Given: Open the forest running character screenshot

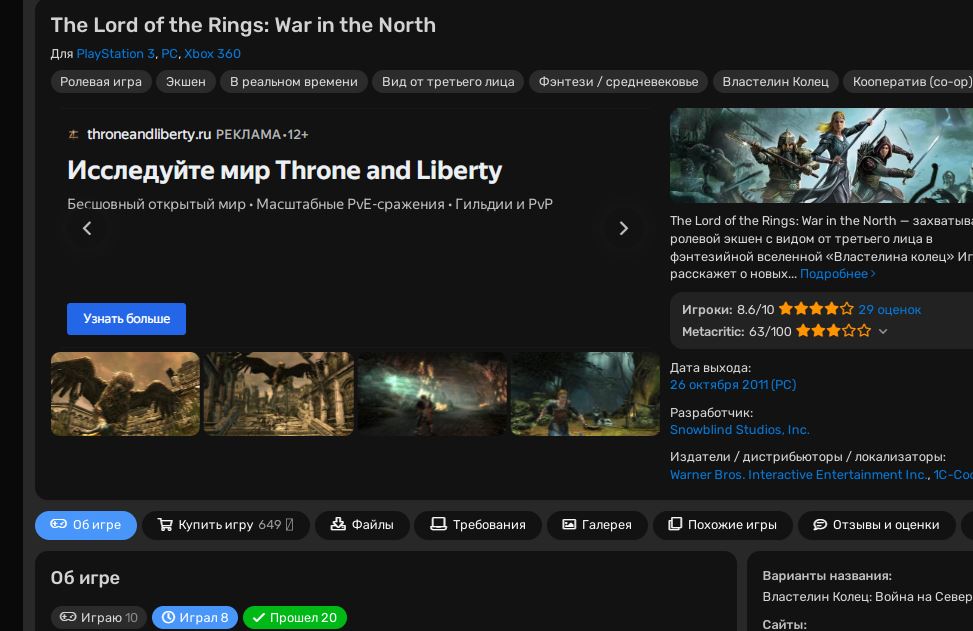Looking at the screenshot, I should [x=585, y=394].
